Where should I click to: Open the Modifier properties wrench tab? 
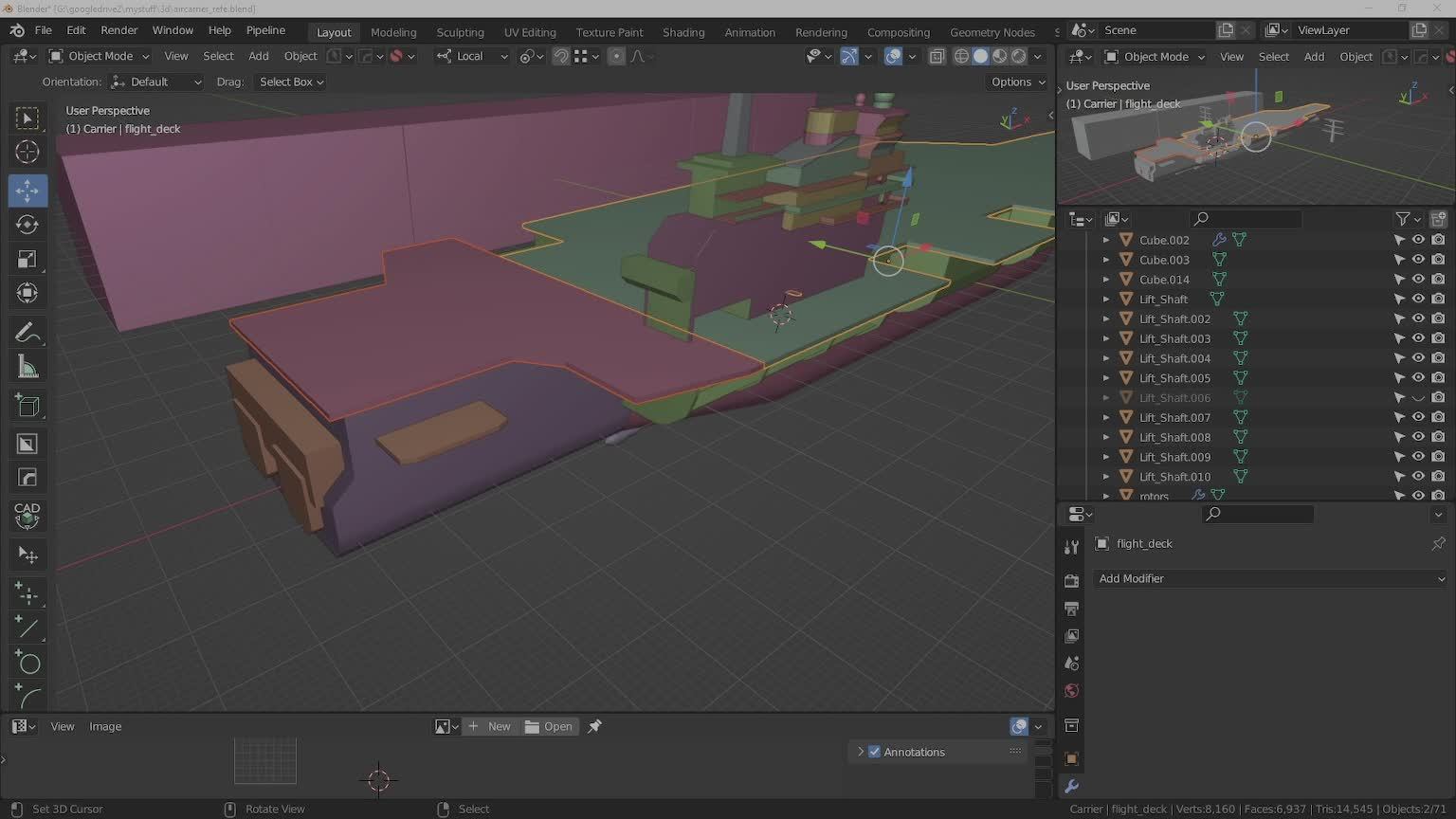(x=1071, y=786)
